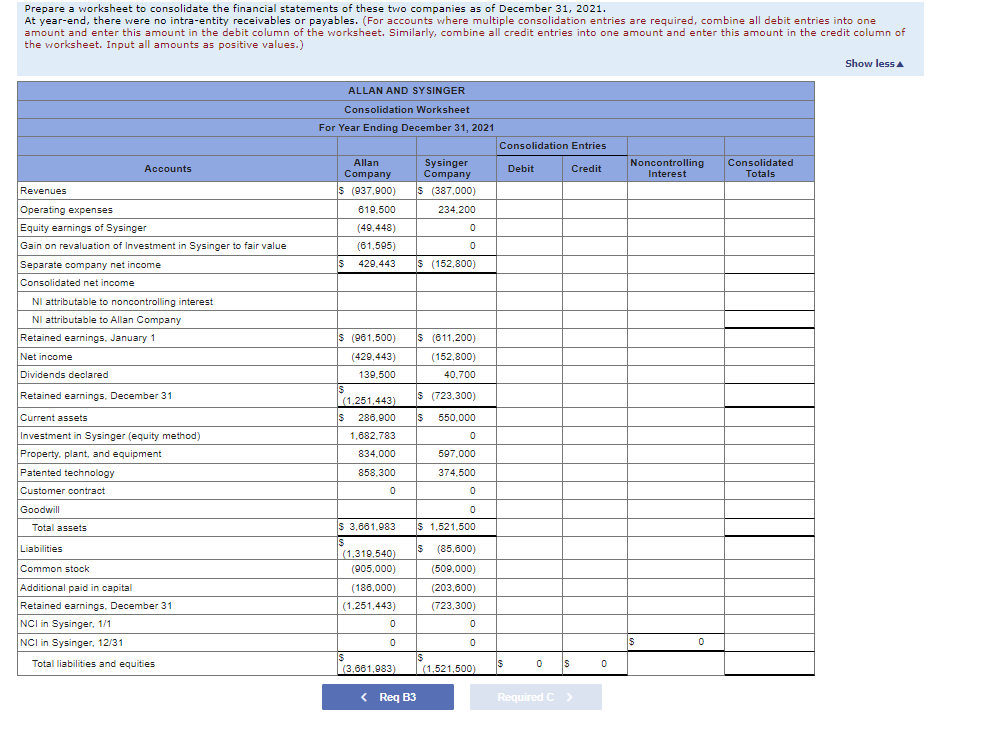1006x733 pixels.
Task: Open the Required C step
Action: (x=536, y=697)
